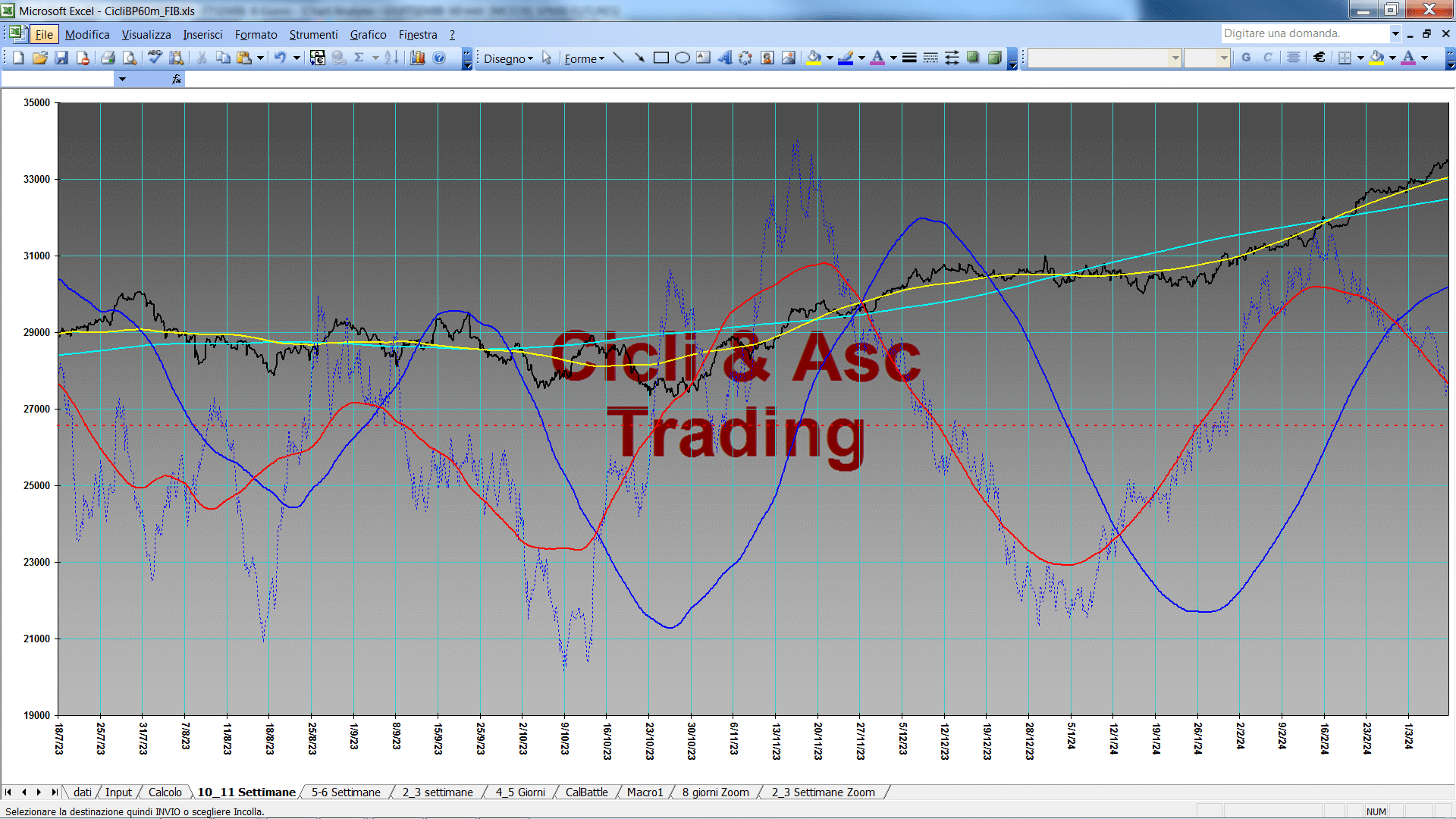1456x819 pixels.
Task: Open the Undo history dropdown arrow
Action: coord(297,58)
